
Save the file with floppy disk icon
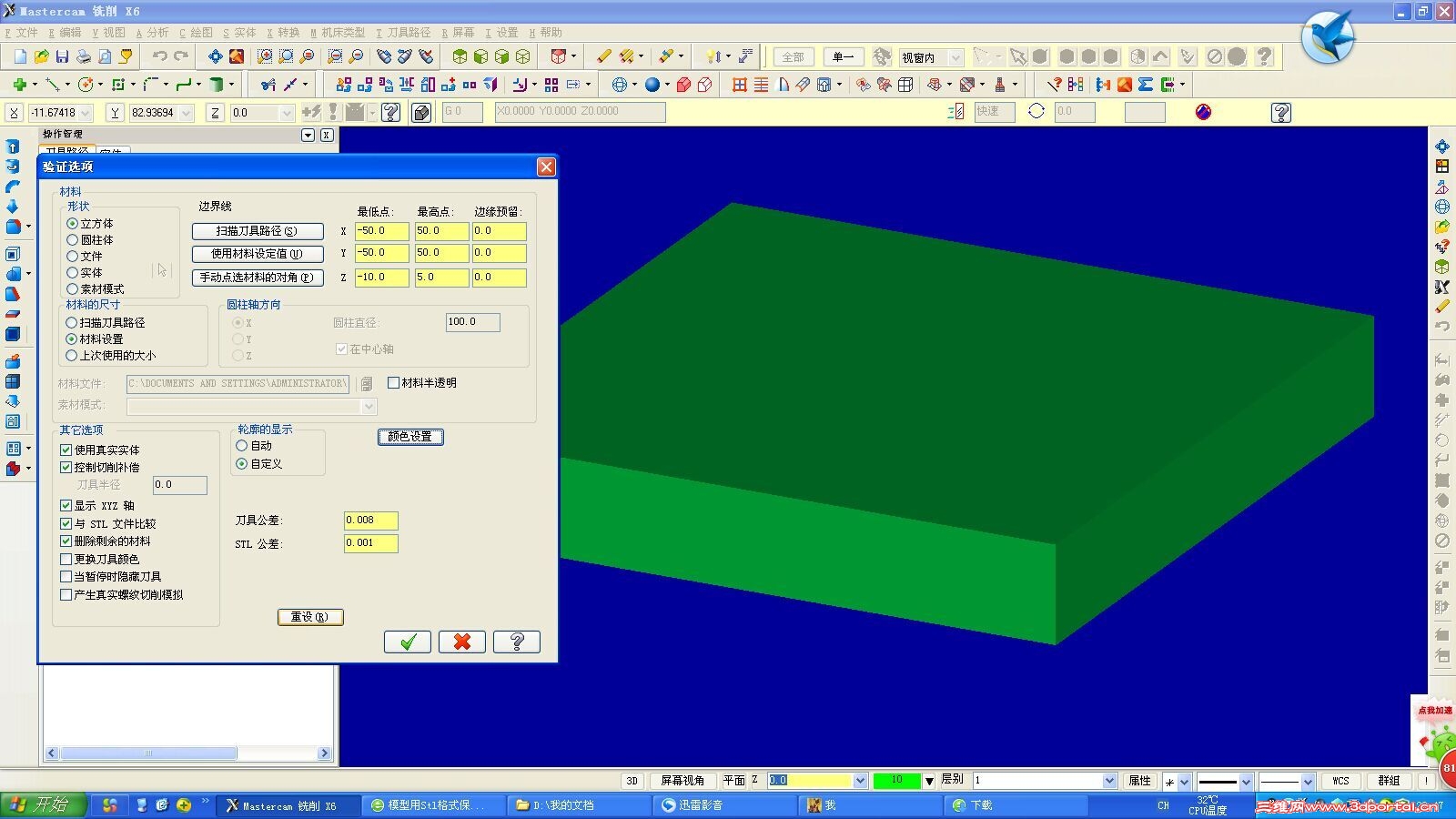click(x=62, y=56)
